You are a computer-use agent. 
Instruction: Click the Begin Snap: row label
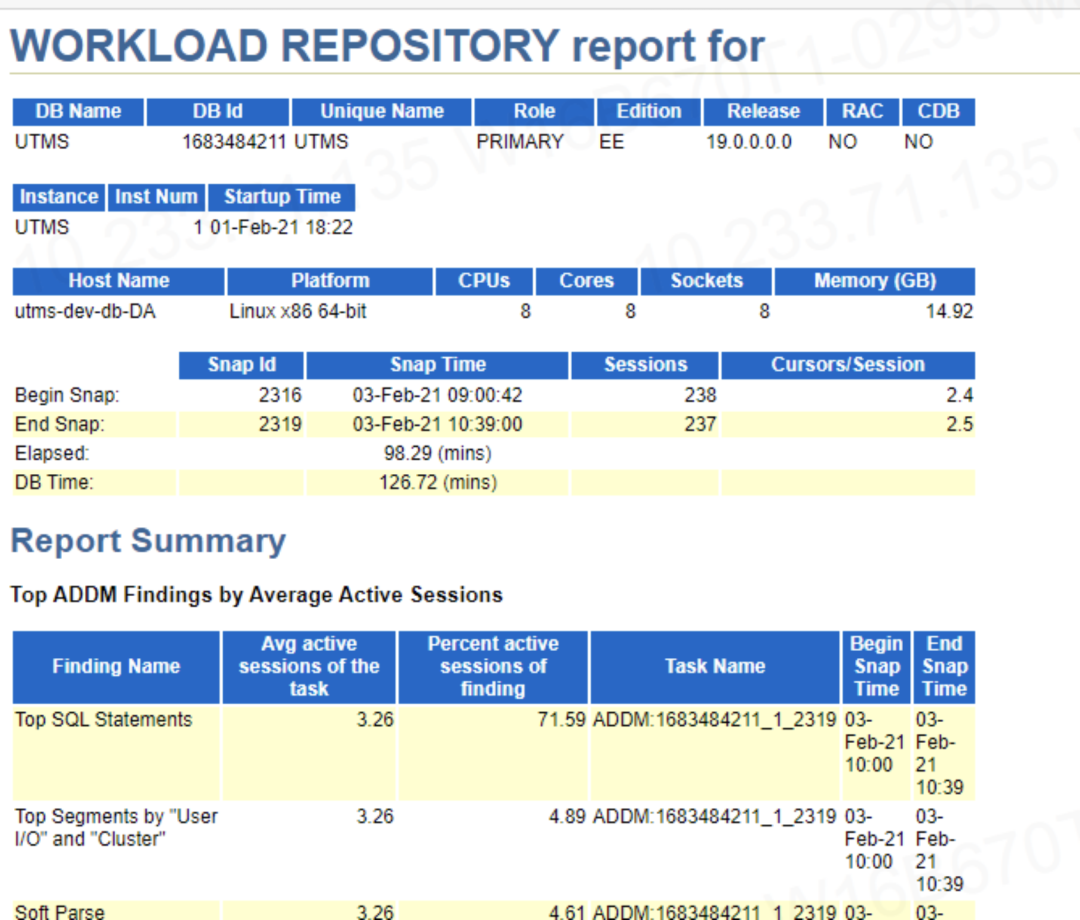67,395
